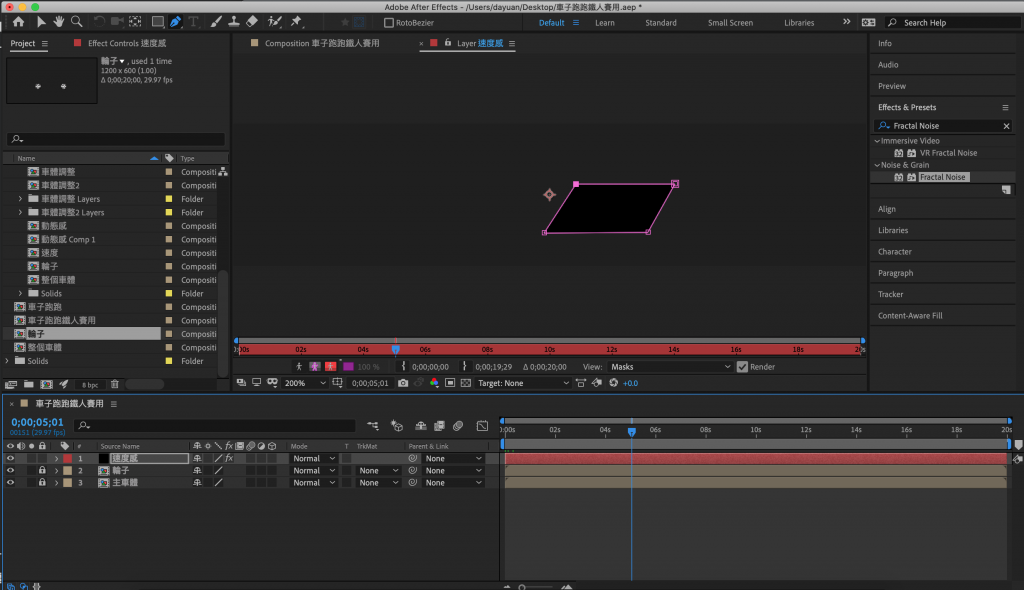This screenshot has width=1024, height=590.
Task: Open the Composition 車子跑跑鐵人賽用 viewer tab
Action: (321, 43)
